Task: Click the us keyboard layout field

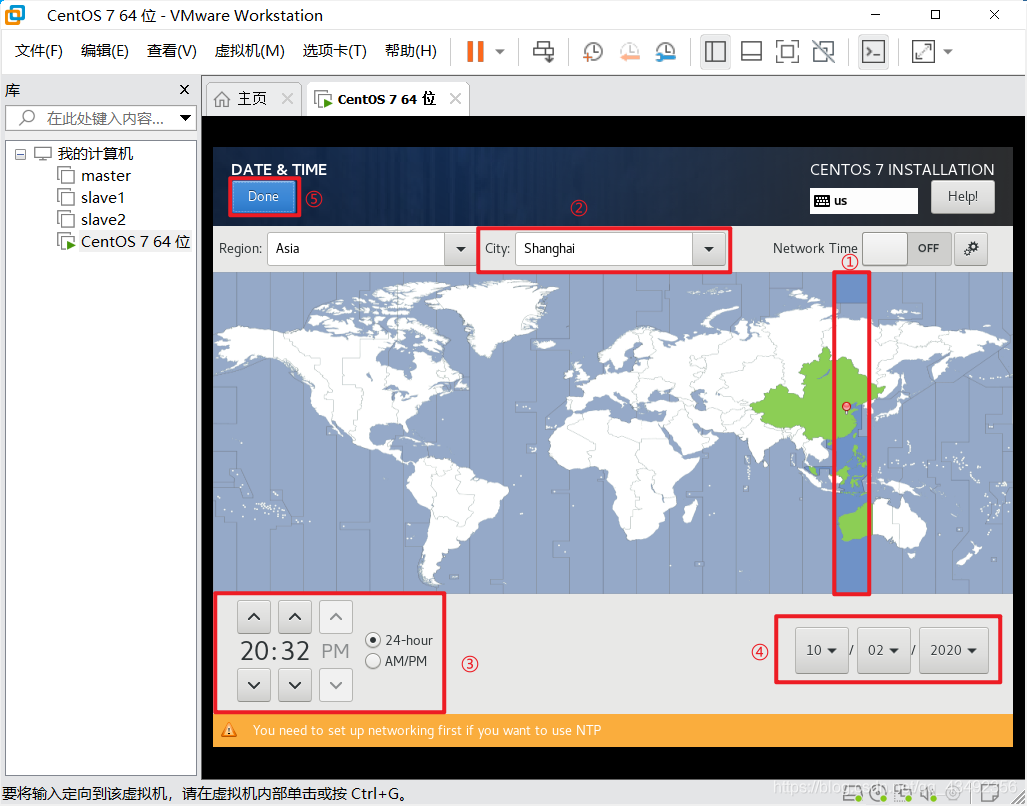Action: (x=863, y=201)
